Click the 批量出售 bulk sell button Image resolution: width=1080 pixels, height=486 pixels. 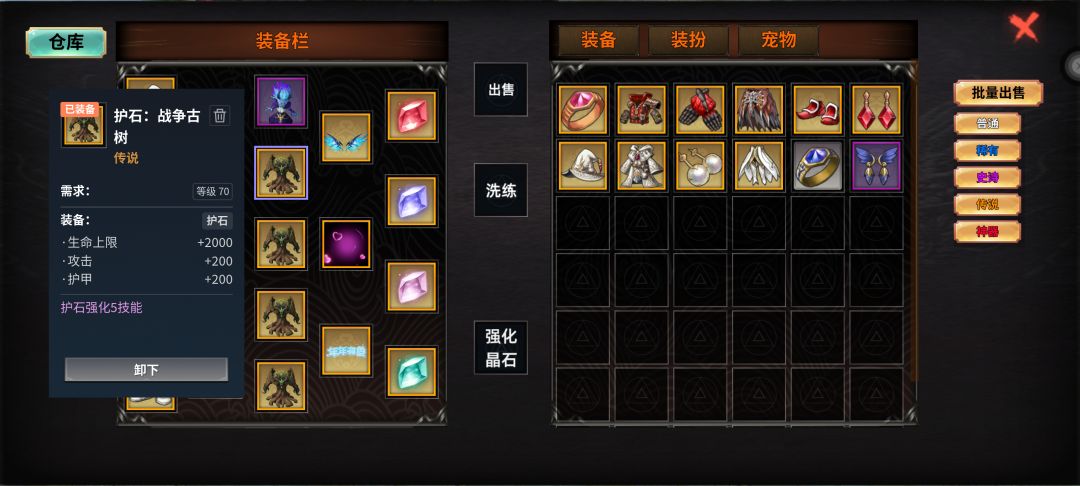tap(998, 93)
